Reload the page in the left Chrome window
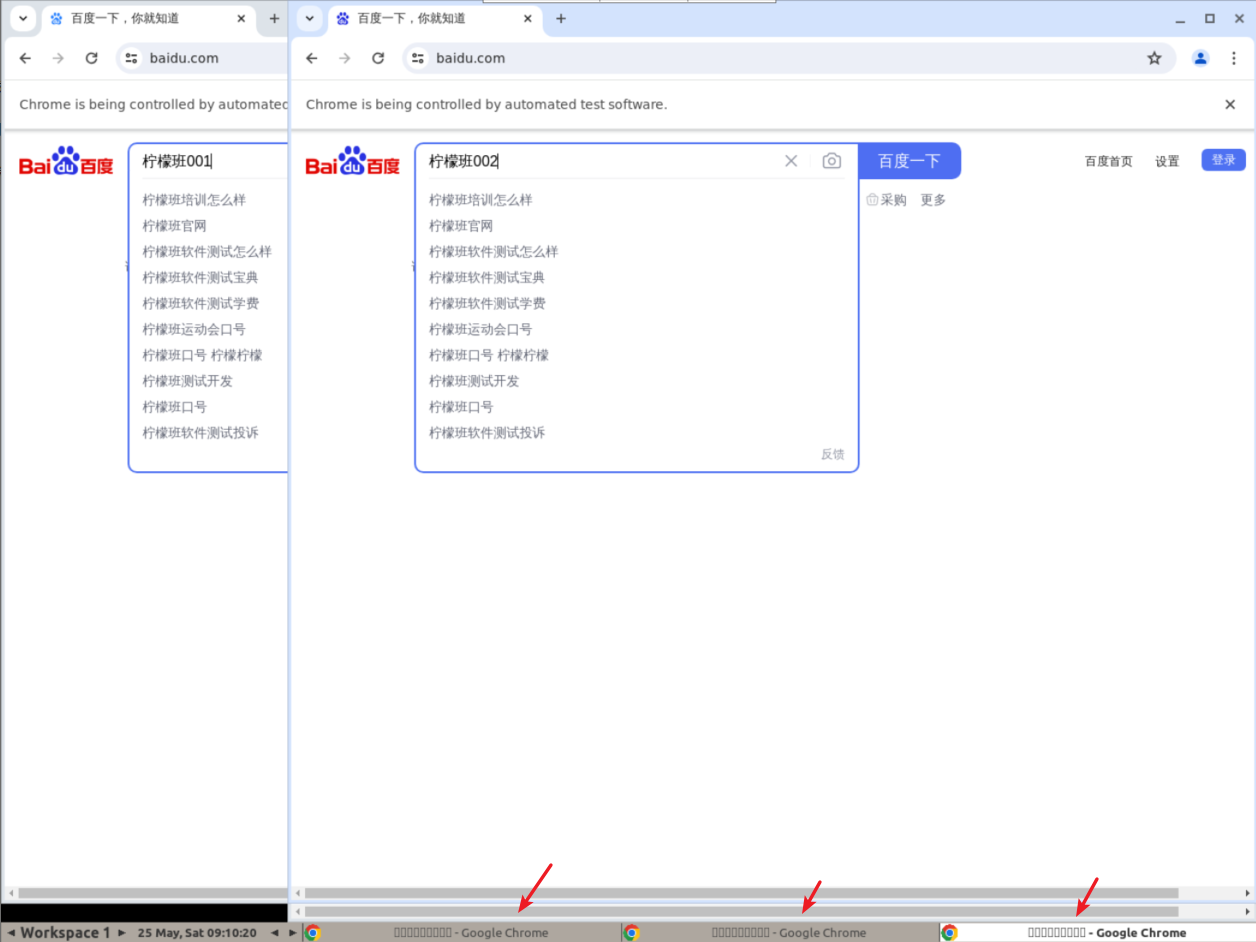The width and height of the screenshot is (1256, 942). click(91, 58)
